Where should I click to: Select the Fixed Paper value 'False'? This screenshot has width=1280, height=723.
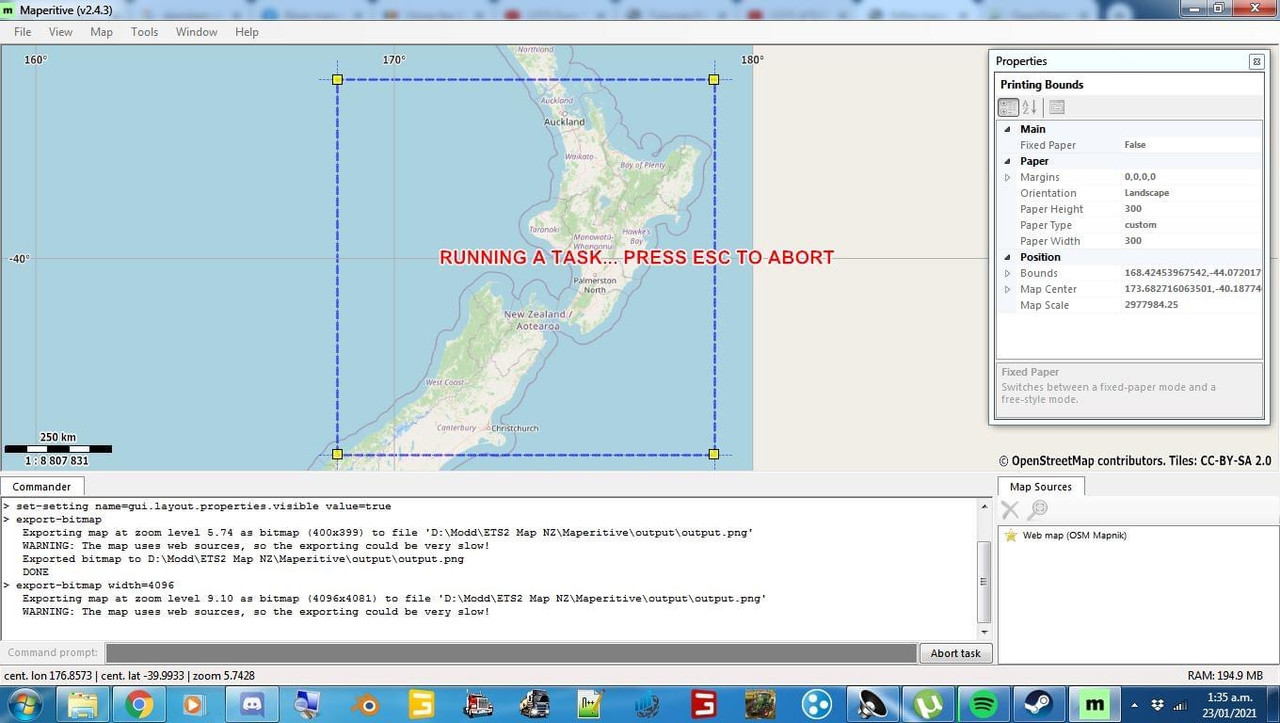[x=1135, y=145]
